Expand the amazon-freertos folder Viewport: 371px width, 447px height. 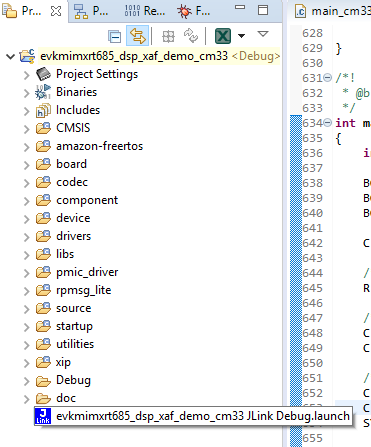click(27, 147)
